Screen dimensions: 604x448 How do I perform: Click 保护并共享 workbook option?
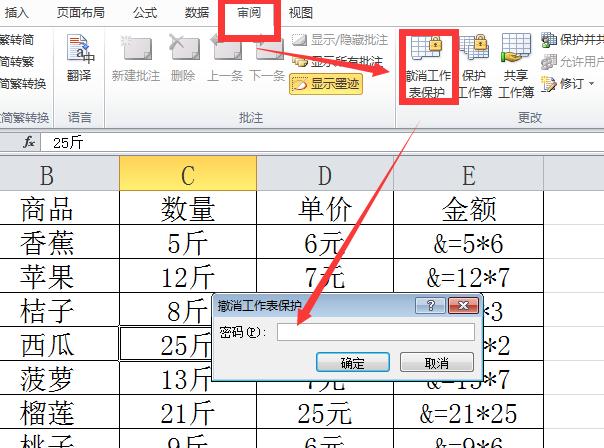(x=572, y=40)
